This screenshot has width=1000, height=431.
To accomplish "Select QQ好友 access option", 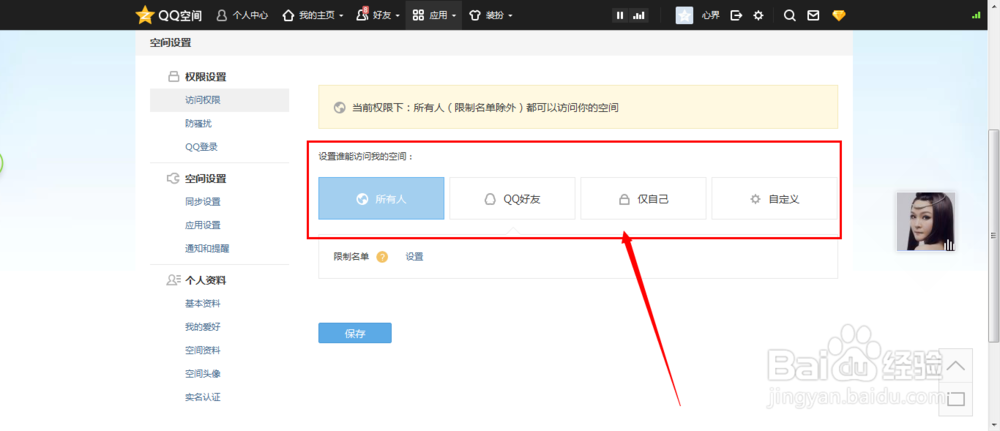I will coord(512,198).
